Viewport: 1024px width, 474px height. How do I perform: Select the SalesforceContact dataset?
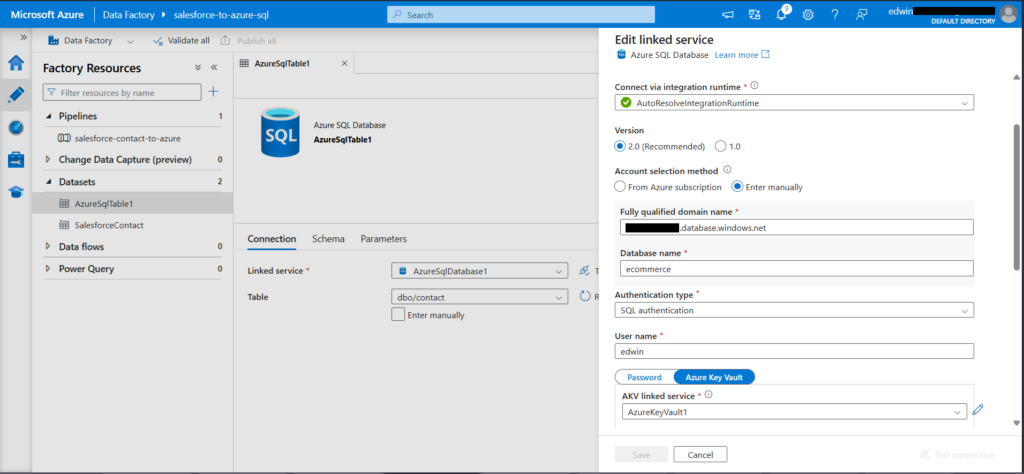click(x=109, y=225)
